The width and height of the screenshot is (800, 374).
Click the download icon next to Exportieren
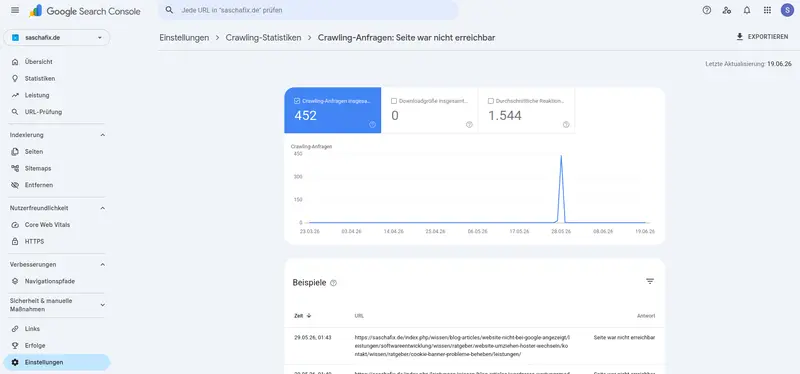pos(740,37)
